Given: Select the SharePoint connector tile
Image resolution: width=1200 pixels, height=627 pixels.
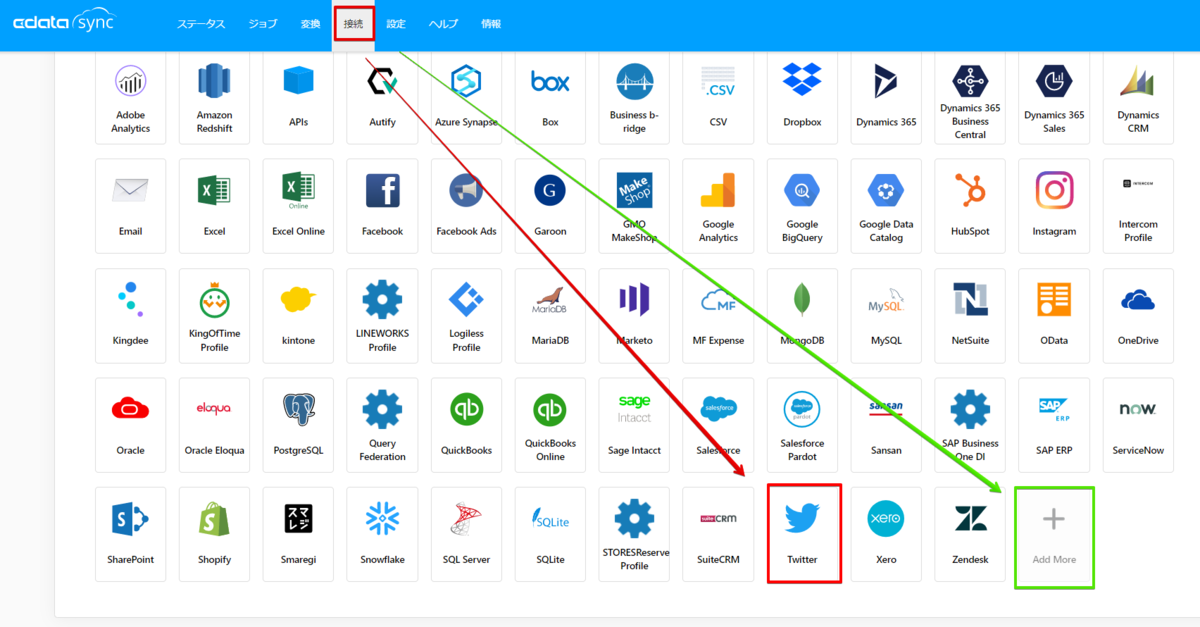Looking at the screenshot, I should pyautogui.click(x=131, y=534).
